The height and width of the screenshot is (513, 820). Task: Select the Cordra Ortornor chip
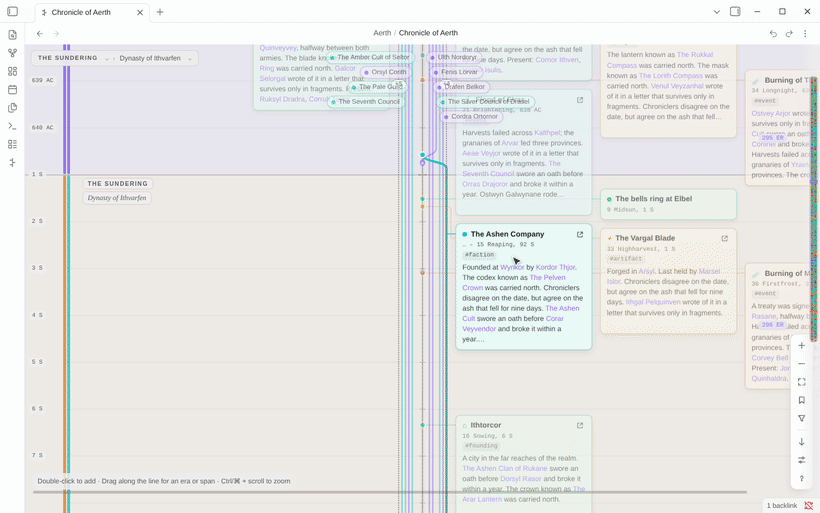point(471,117)
